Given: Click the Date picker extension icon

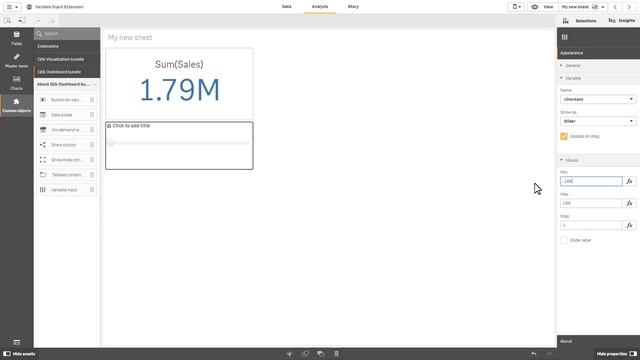Looking at the screenshot, I should click(x=43, y=115).
